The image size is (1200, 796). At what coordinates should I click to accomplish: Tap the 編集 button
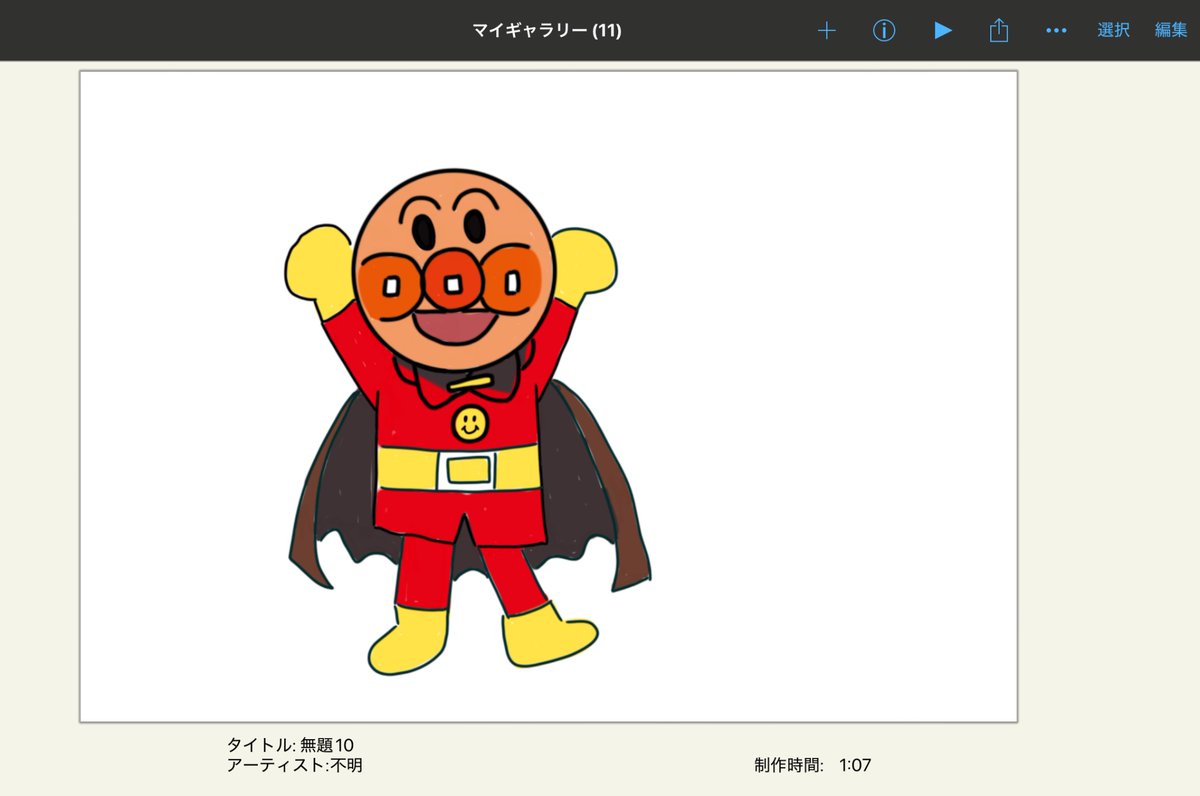1171,30
